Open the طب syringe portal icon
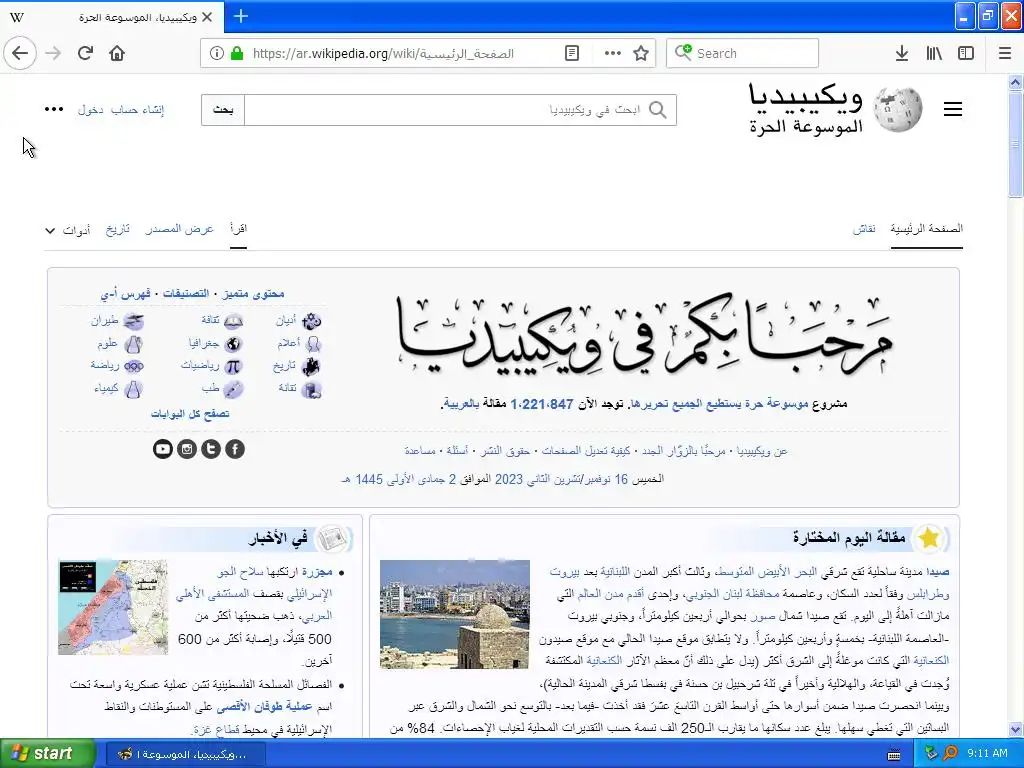 pos(232,389)
